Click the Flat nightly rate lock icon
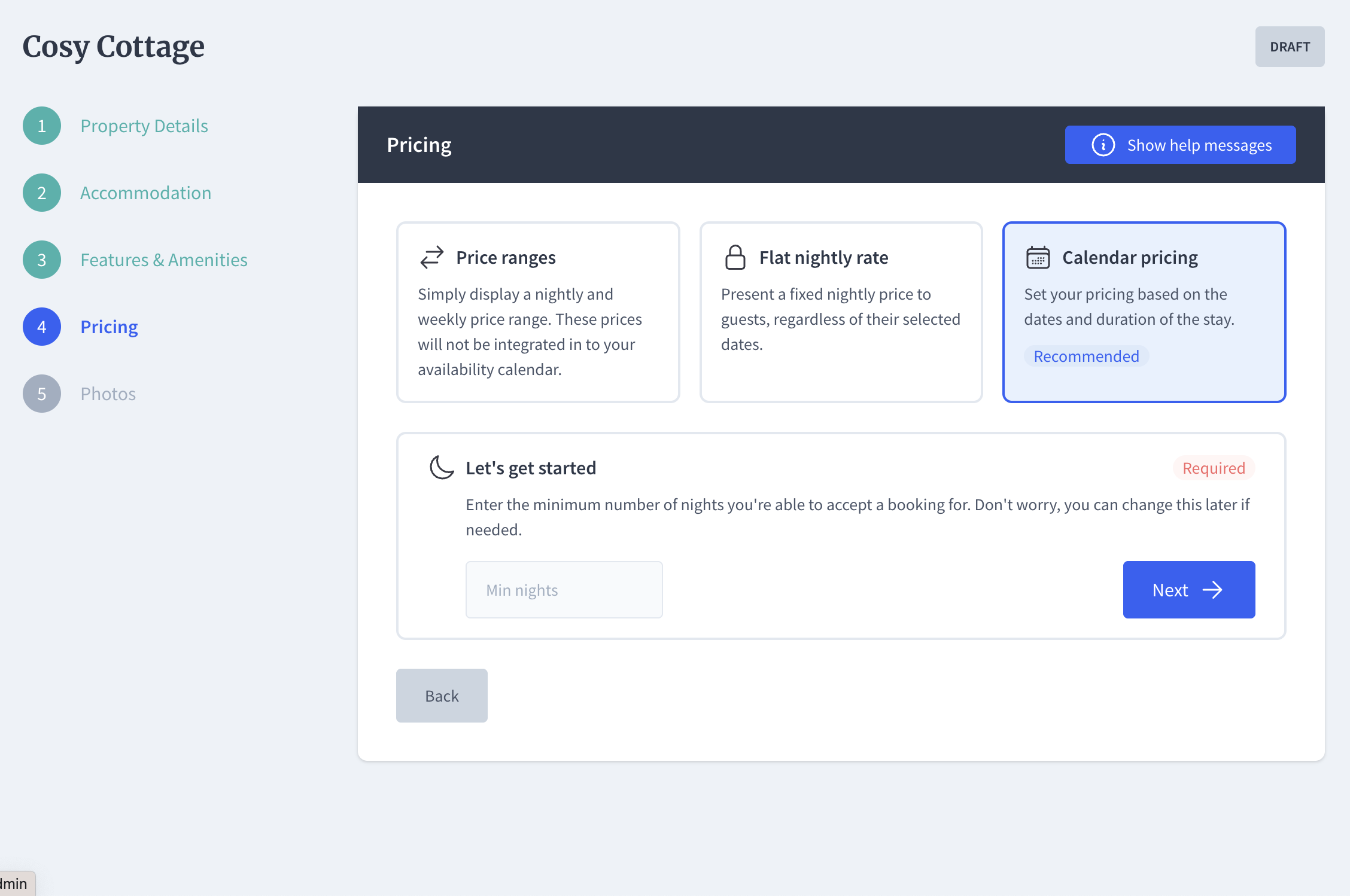Image resolution: width=1350 pixels, height=896 pixels. coord(735,257)
